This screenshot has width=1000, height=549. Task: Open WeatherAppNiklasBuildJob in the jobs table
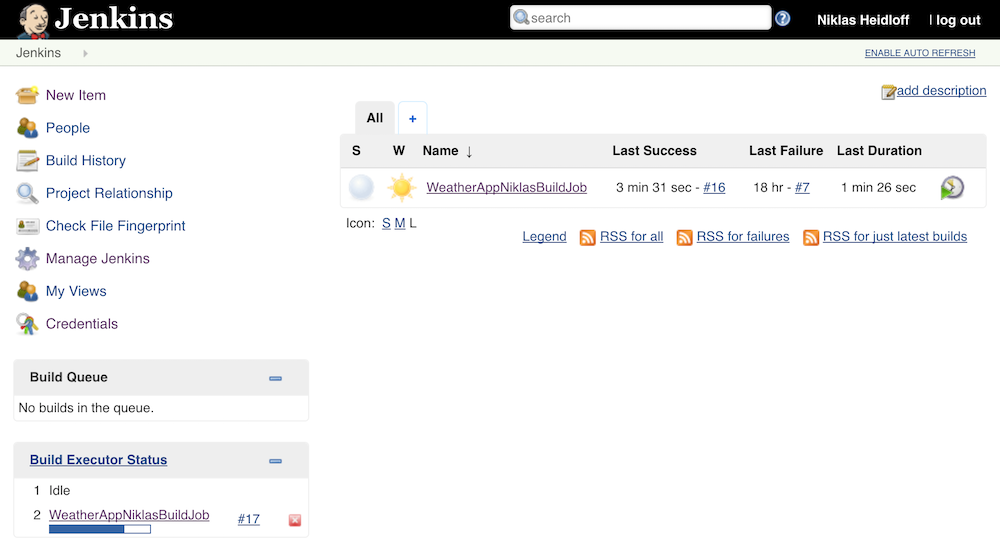coord(506,187)
